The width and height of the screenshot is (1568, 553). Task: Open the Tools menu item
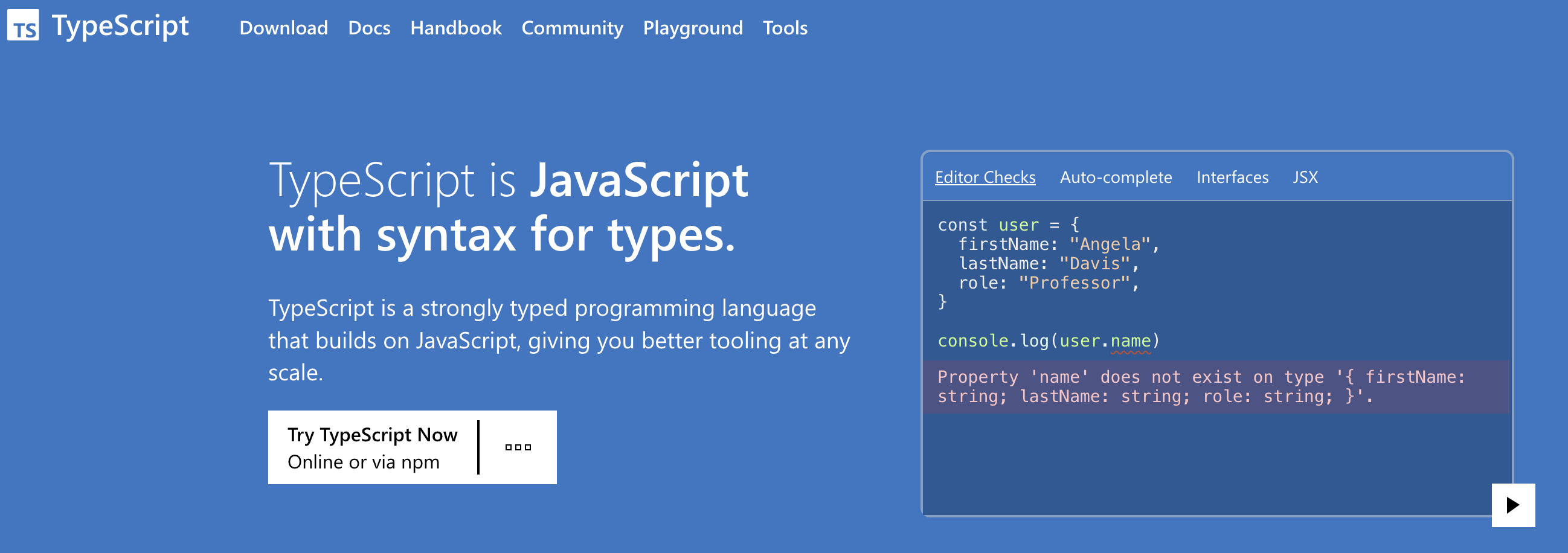click(784, 28)
